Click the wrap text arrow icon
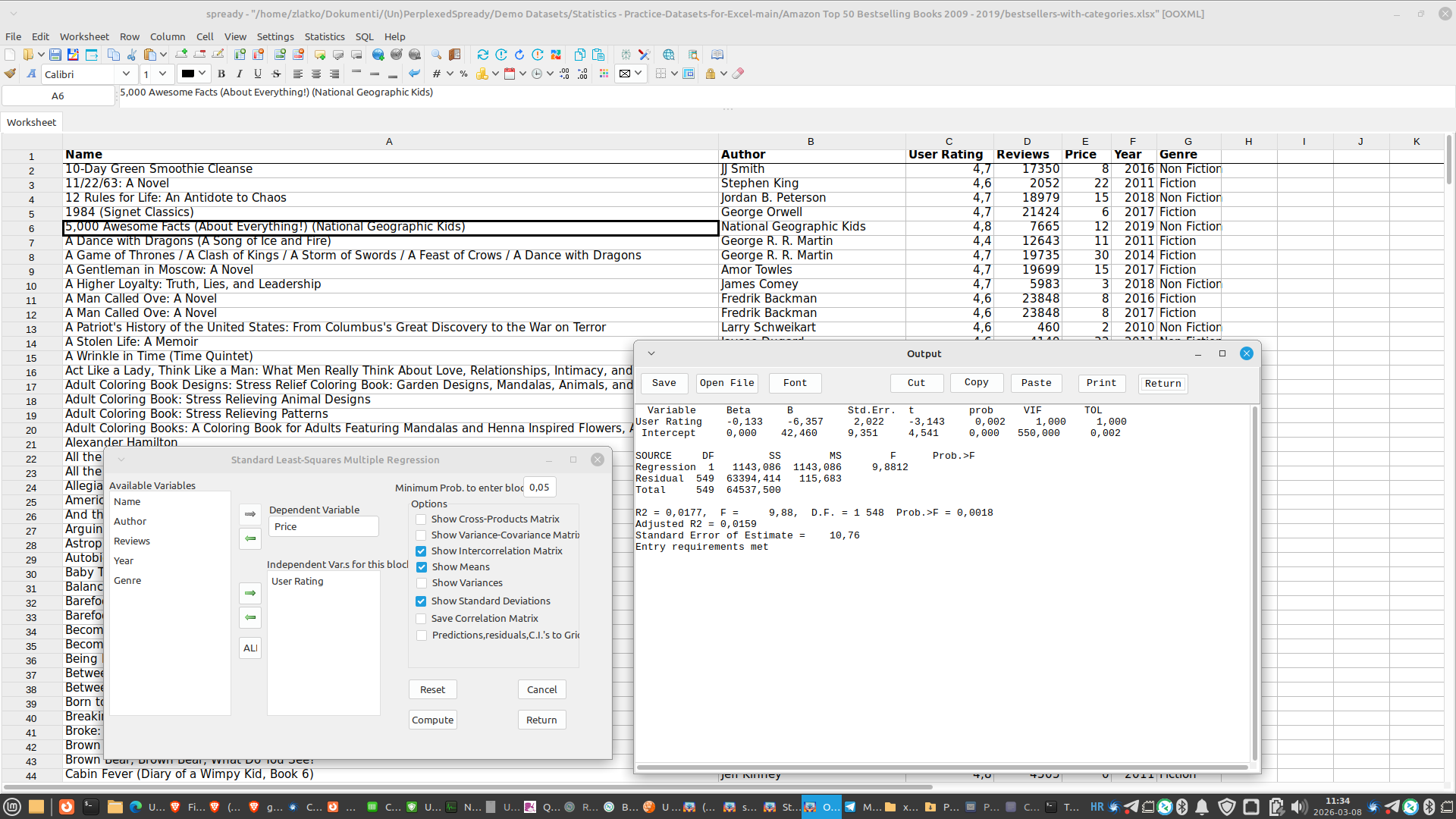This screenshot has height=819, width=1456. [x=414, y=74]
